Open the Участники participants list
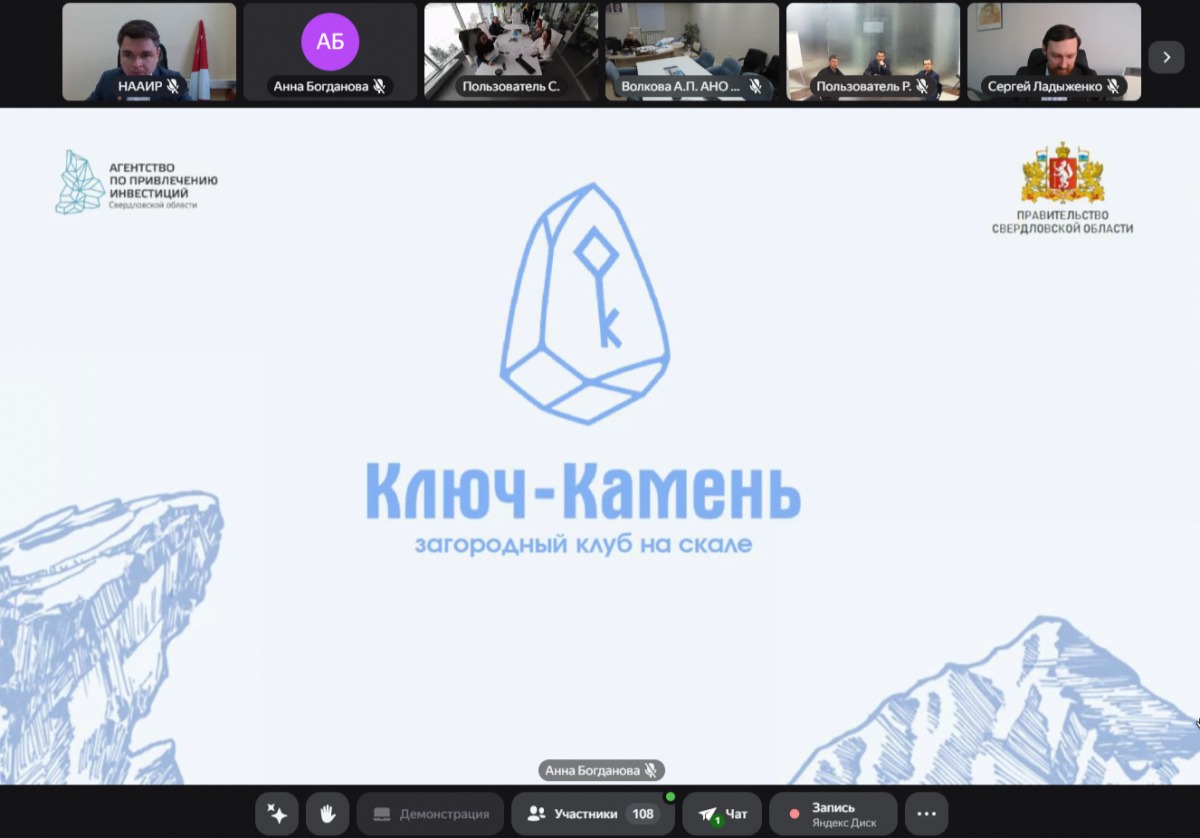The width and height of the screenshot is (1200, 838). [572, 814]
